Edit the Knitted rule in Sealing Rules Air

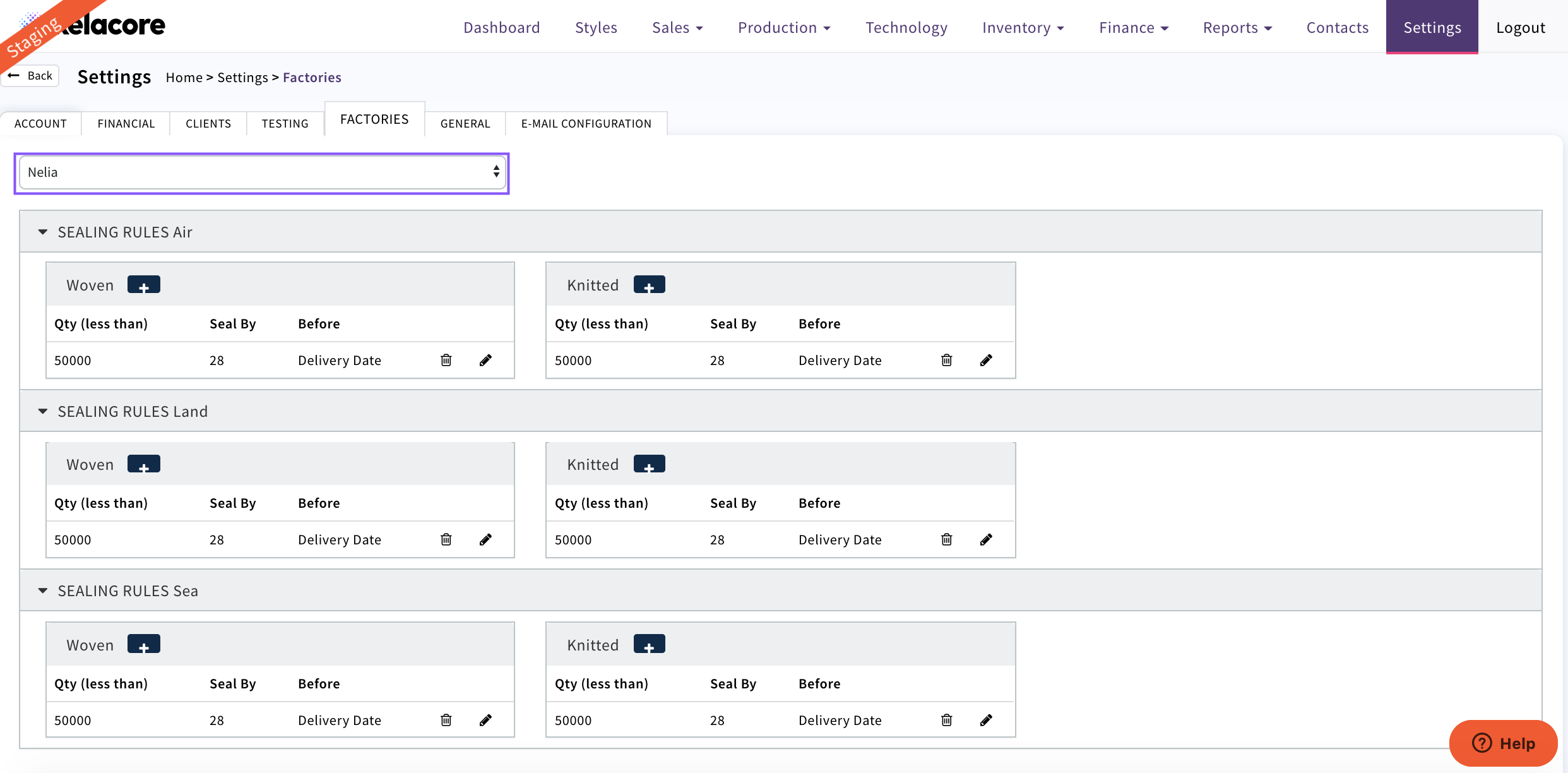pyautogui.click(x=986, y=360)
